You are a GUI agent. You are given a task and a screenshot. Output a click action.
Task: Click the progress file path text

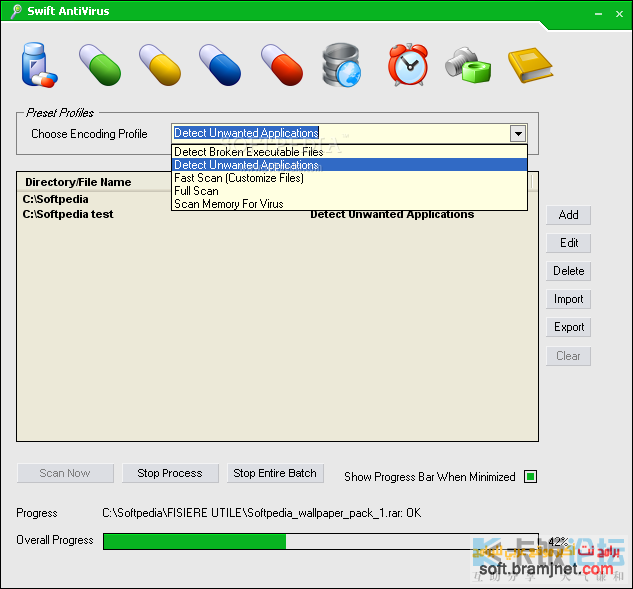(261, 513)
